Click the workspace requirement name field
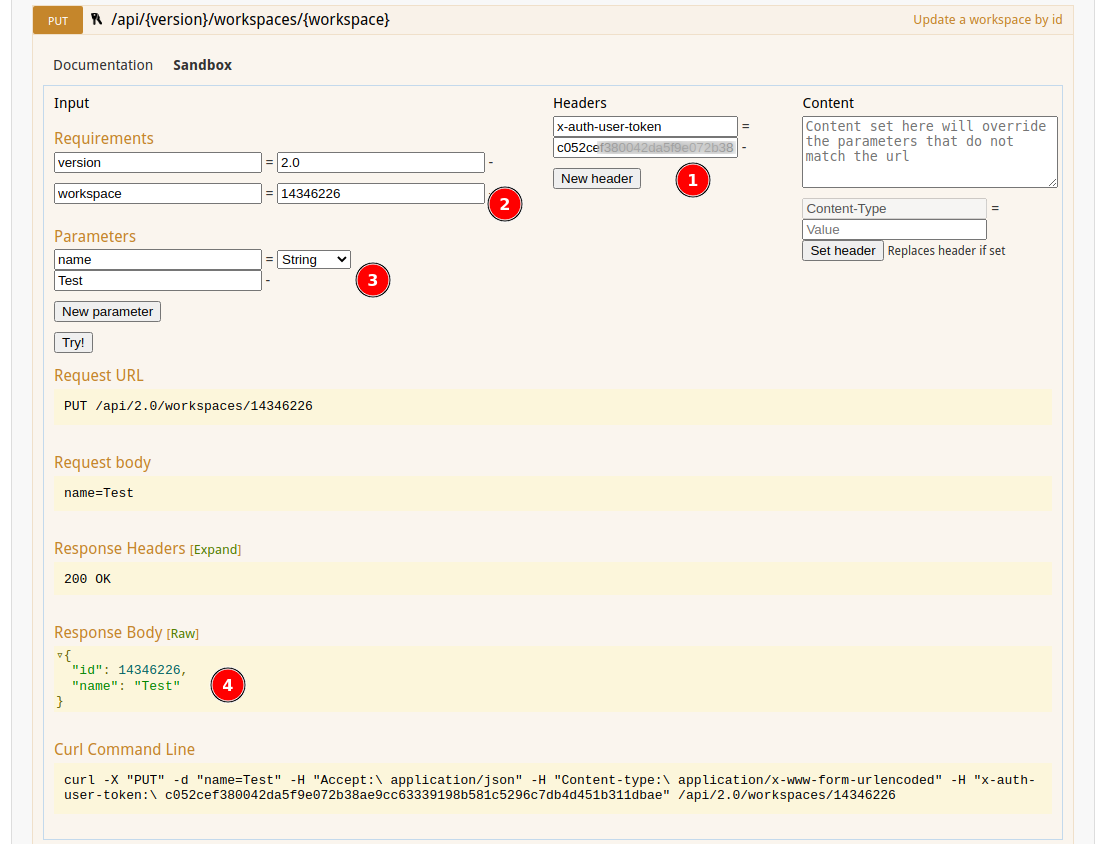 tap(158, 194)
